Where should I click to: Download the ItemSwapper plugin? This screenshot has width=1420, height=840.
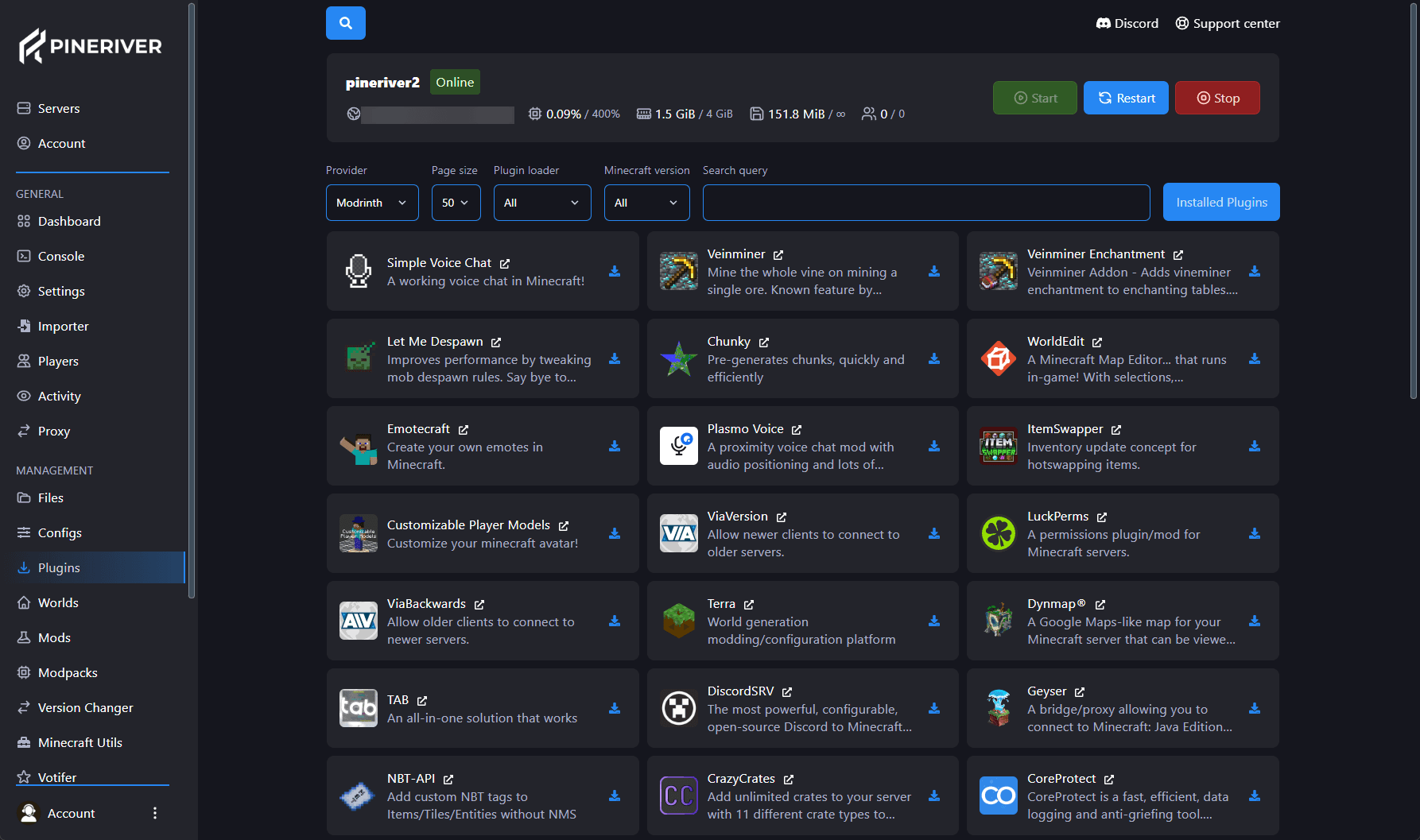tap(1255, 447)
